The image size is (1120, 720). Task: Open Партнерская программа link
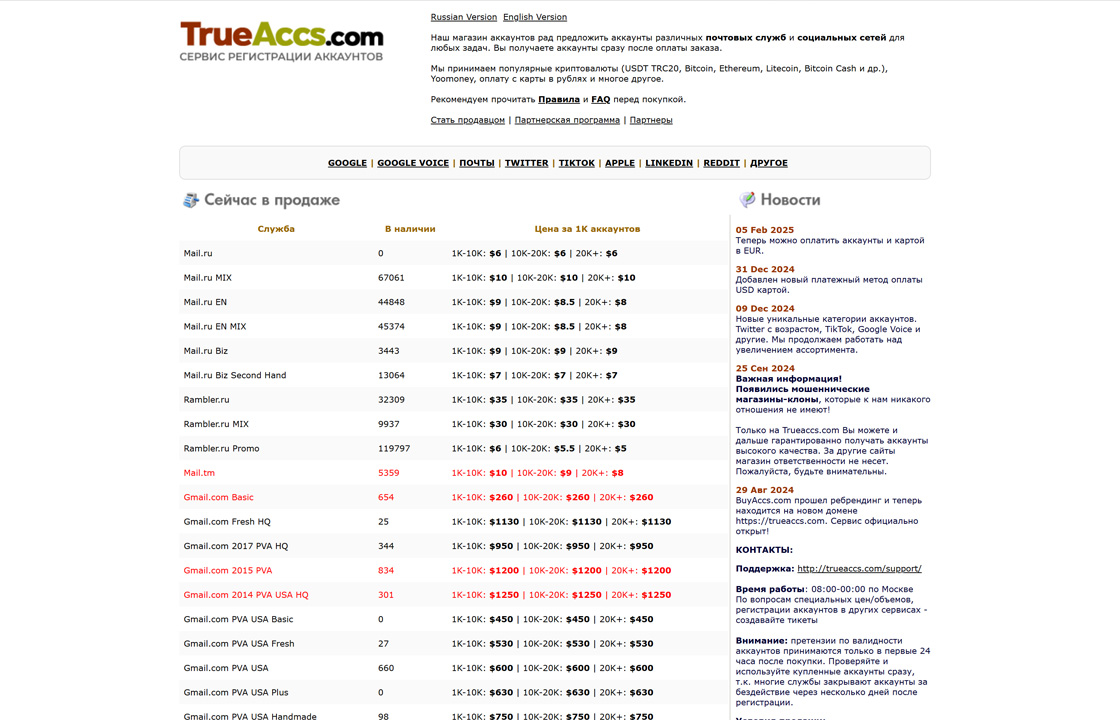pyautogui.click(x=567, y=120)
